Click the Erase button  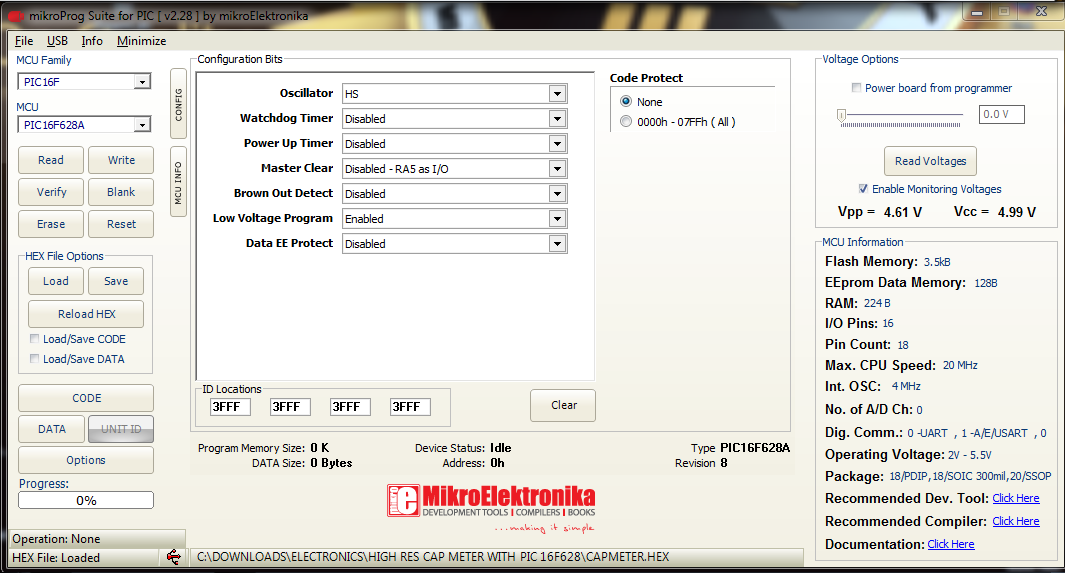(51, 224)
